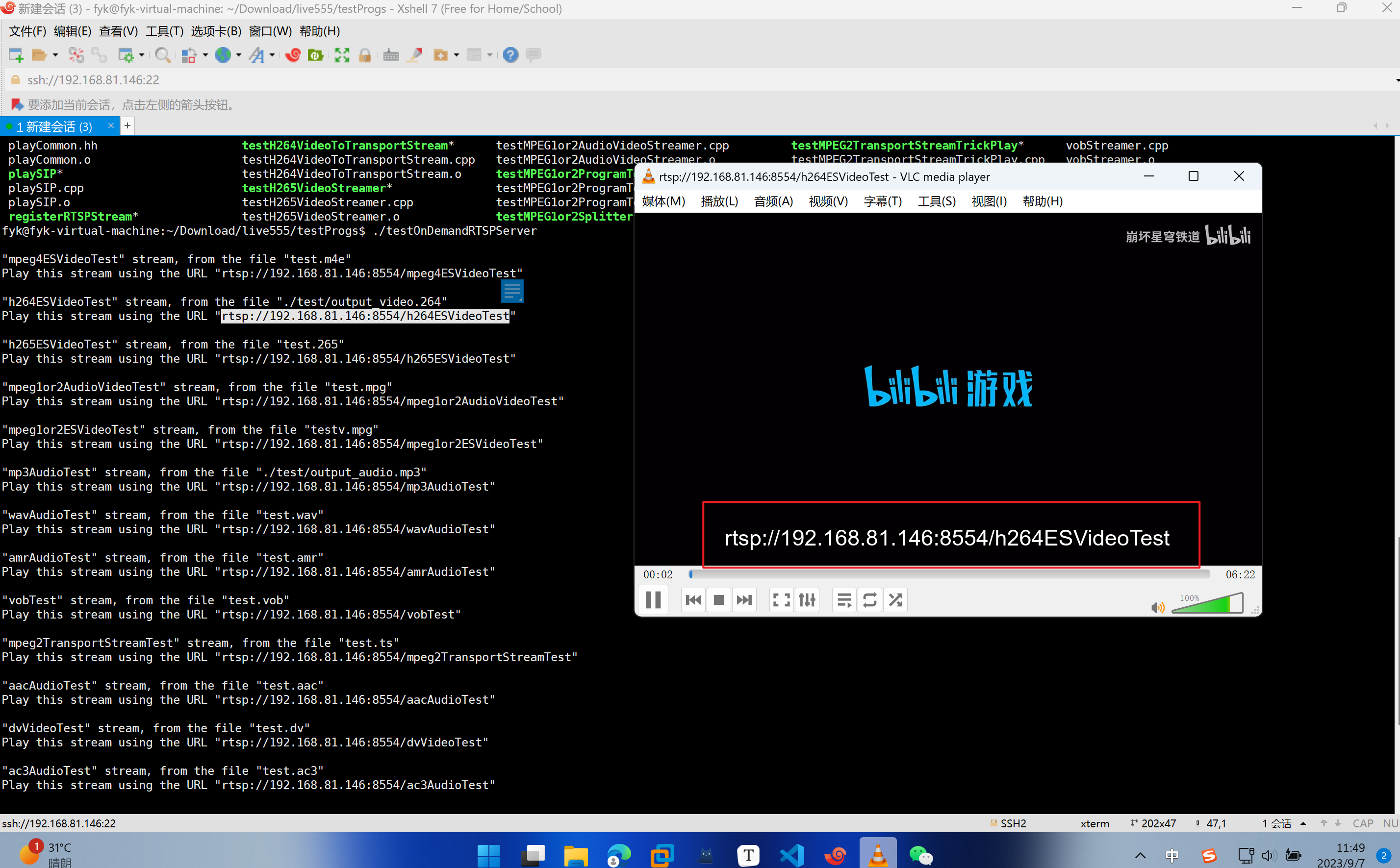The image size is (1400, 868).
Task: Open VLC extended settings equalizer
Action: pyautogui.click(x=807, y=600)
